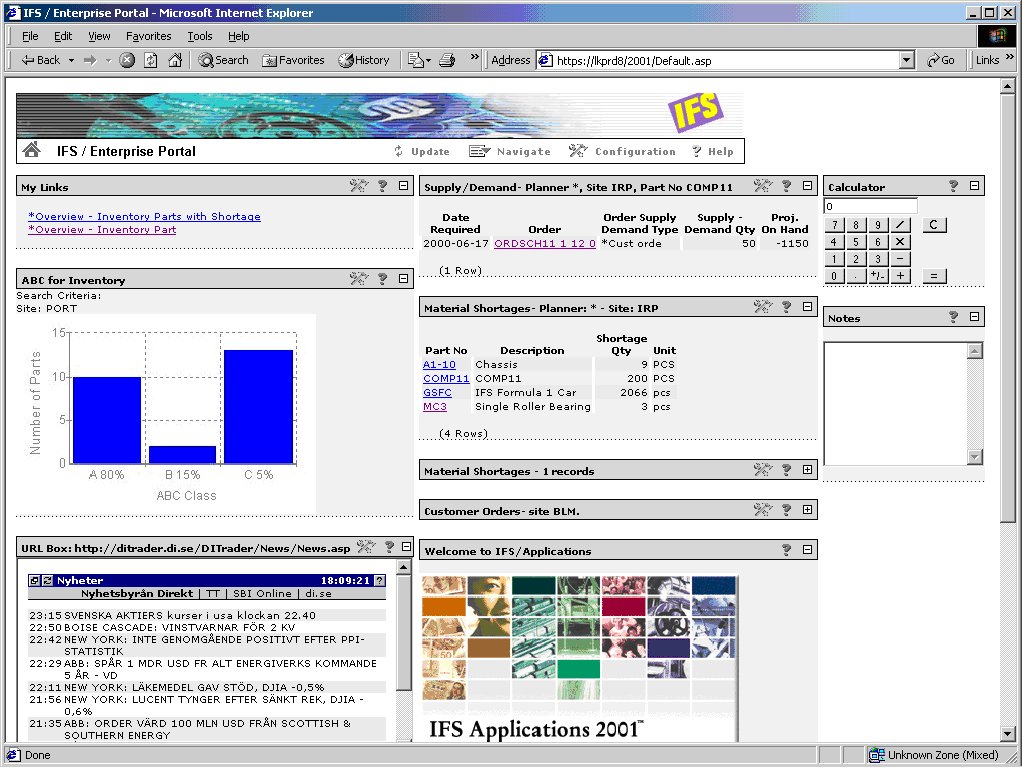
Task: Open the View menu
Action: click(x=99, y=36)
